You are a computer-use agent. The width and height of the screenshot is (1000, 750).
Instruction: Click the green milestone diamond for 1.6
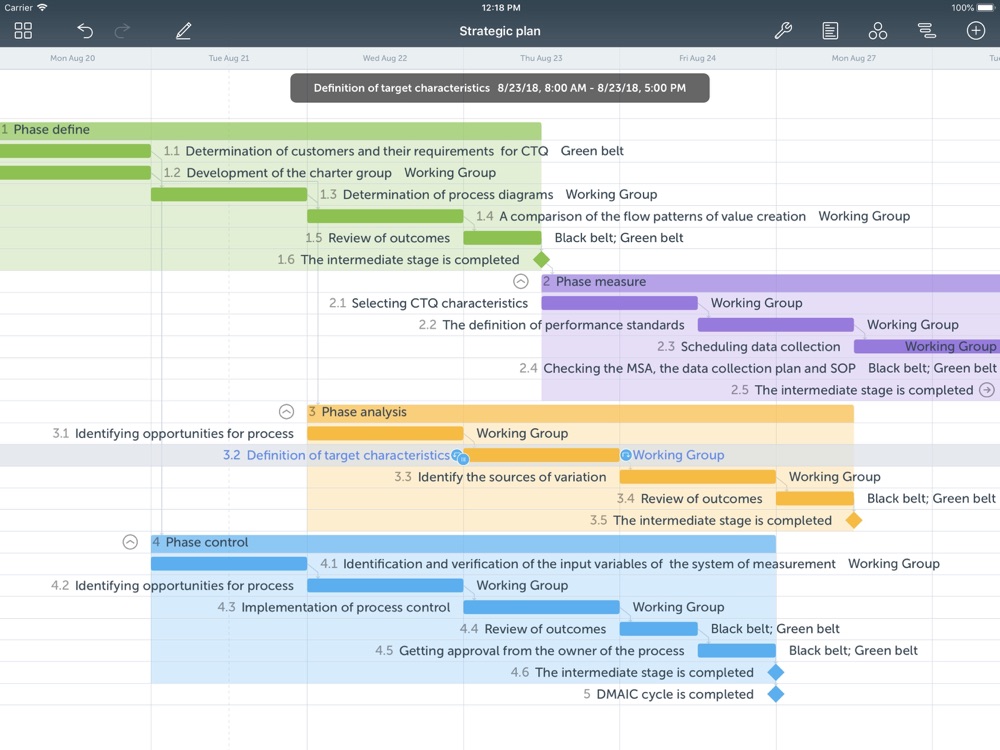541,260
